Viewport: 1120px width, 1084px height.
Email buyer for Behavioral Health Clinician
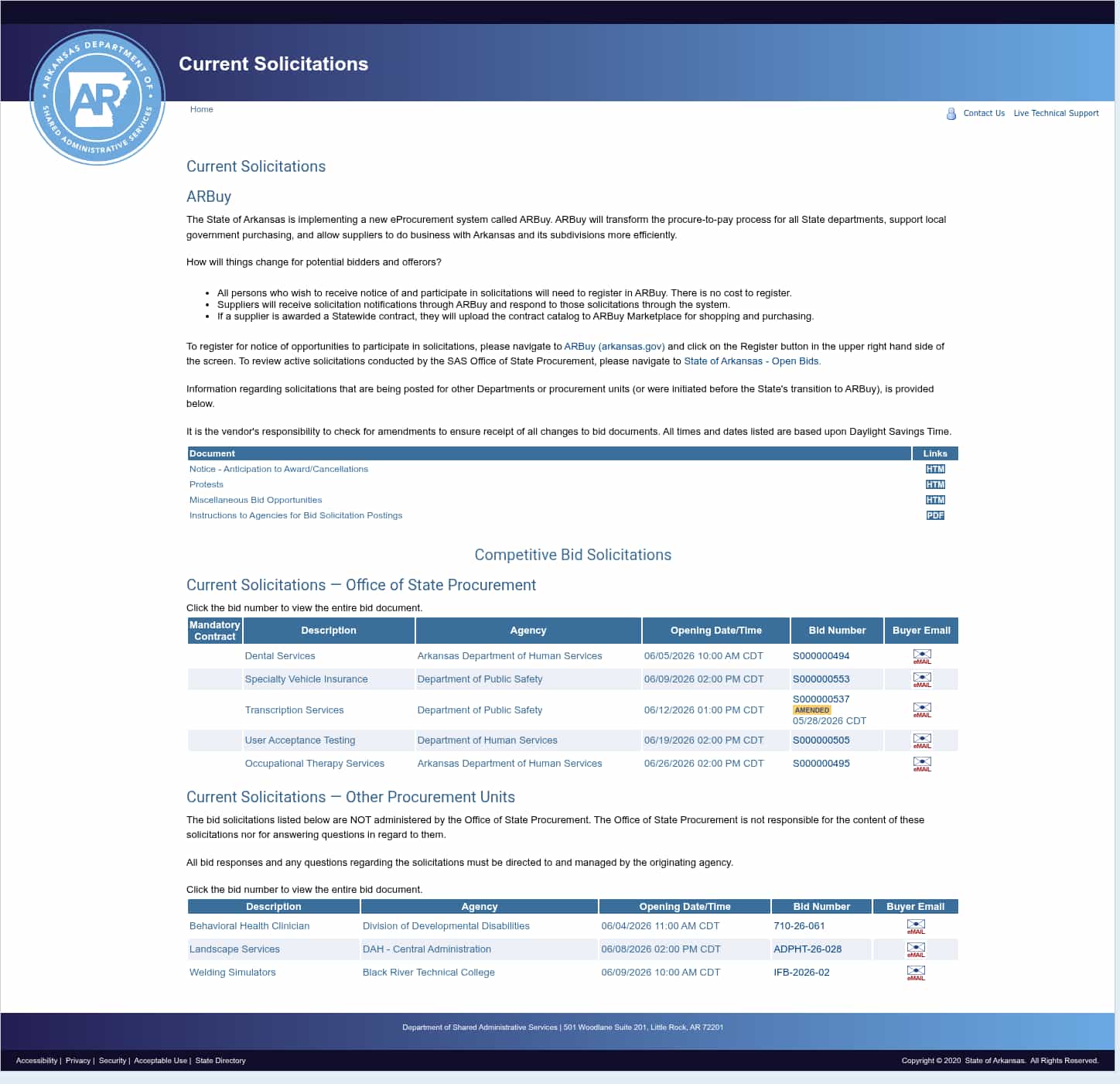[x=916, y=926]
